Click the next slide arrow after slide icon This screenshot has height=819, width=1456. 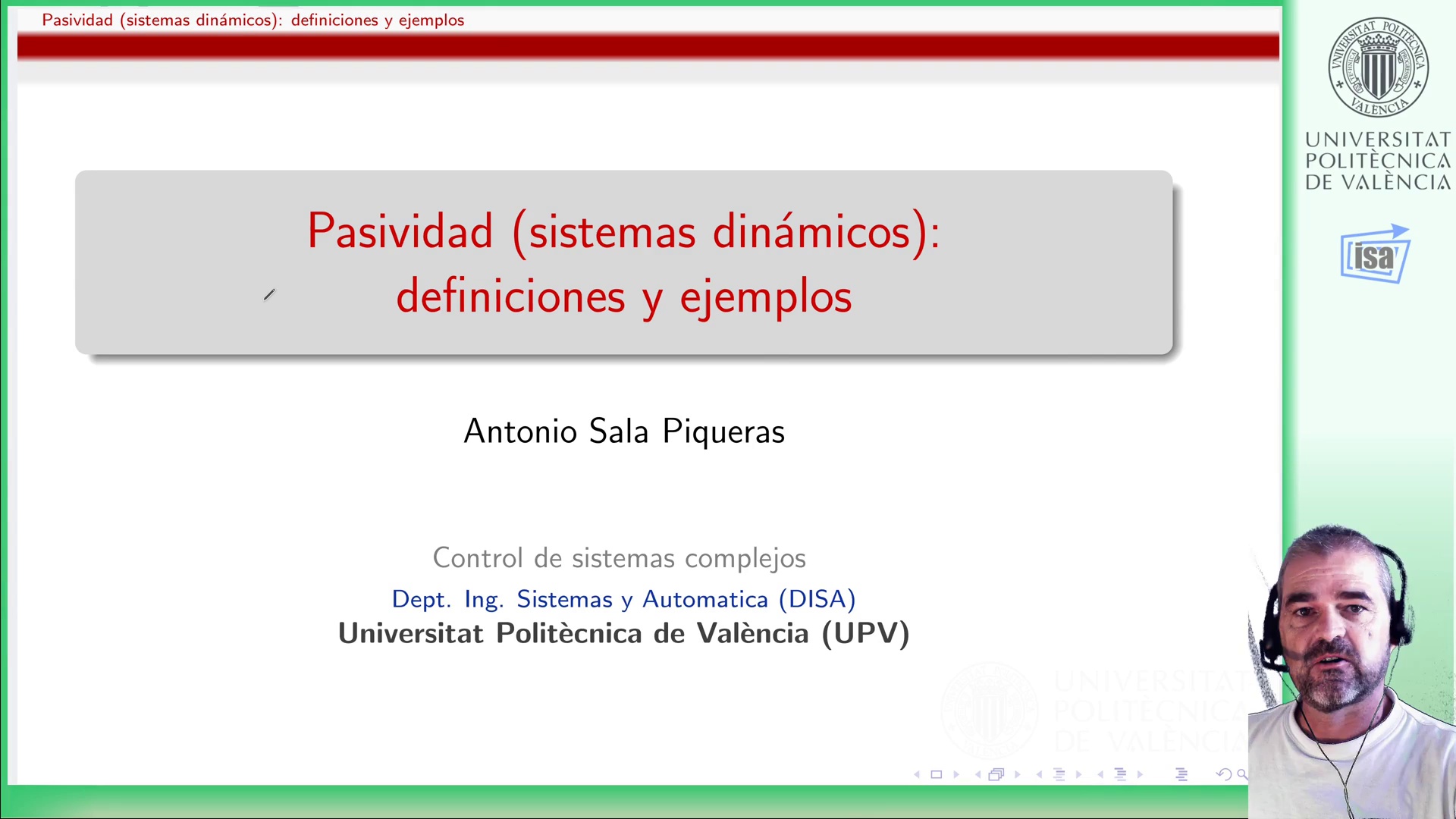(x=956, y=774)
